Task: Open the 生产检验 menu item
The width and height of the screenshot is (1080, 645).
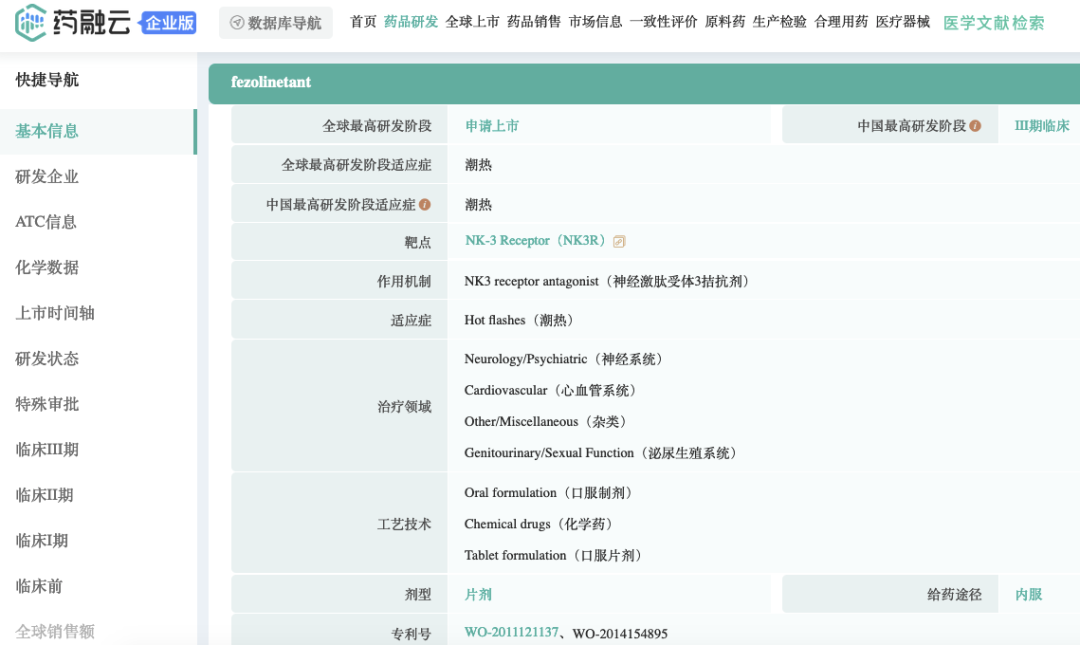Action: 779,22
